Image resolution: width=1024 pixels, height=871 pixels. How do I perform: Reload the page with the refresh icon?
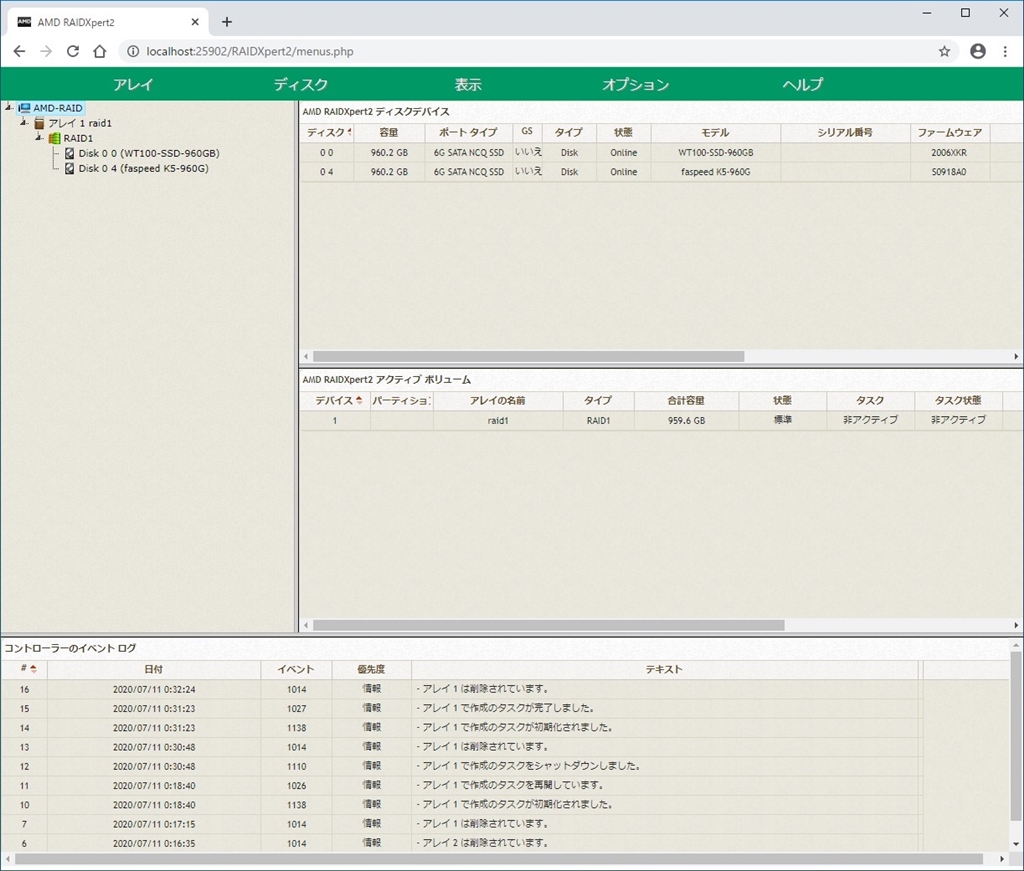(x=73, y=51)
